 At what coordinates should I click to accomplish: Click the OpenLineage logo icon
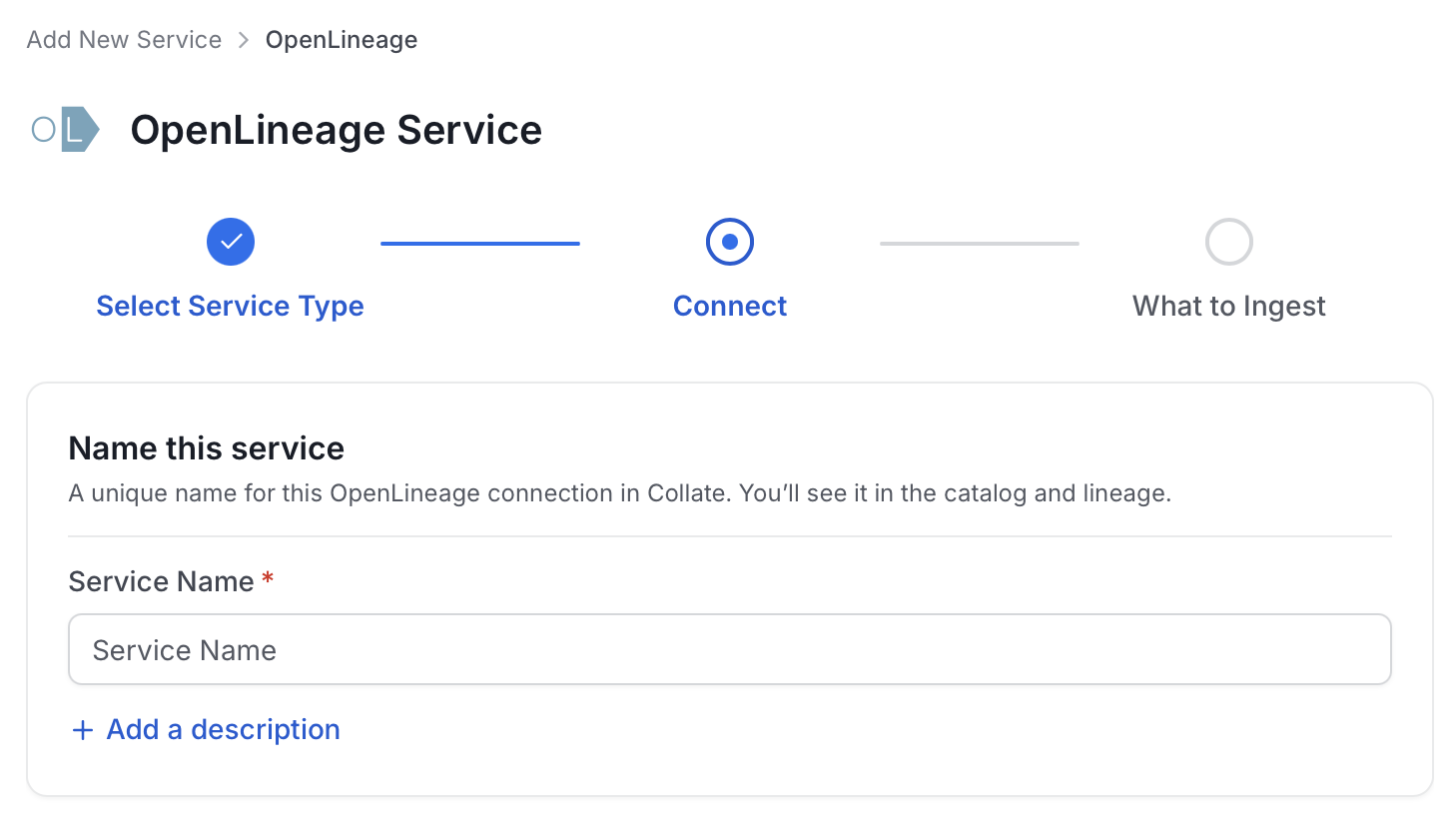click(x=66, y=129)
